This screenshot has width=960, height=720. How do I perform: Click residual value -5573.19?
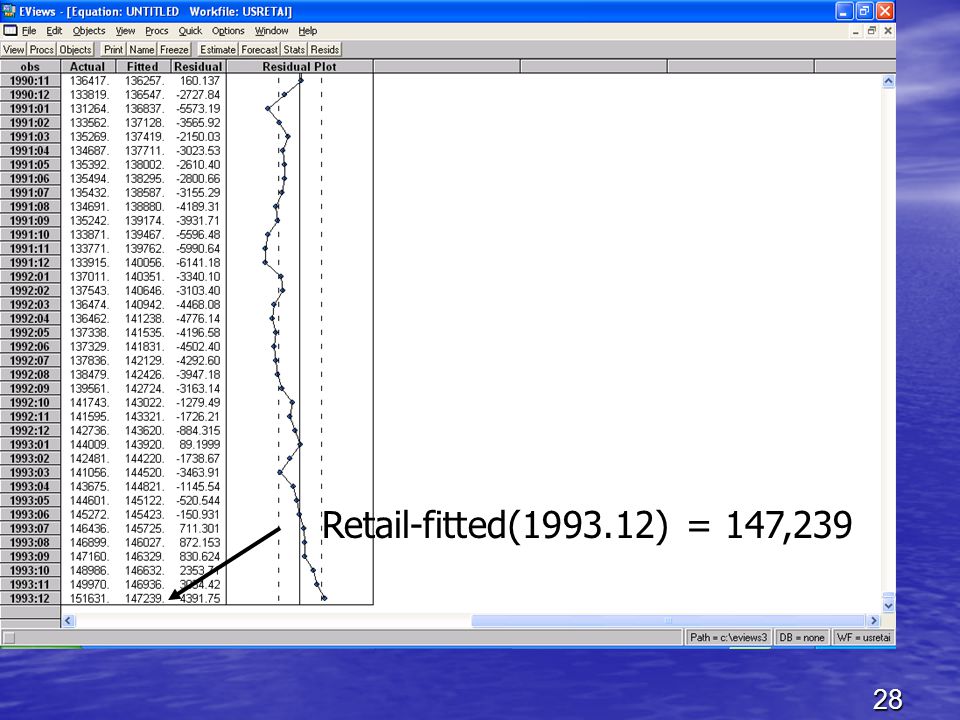pos(198,109)
